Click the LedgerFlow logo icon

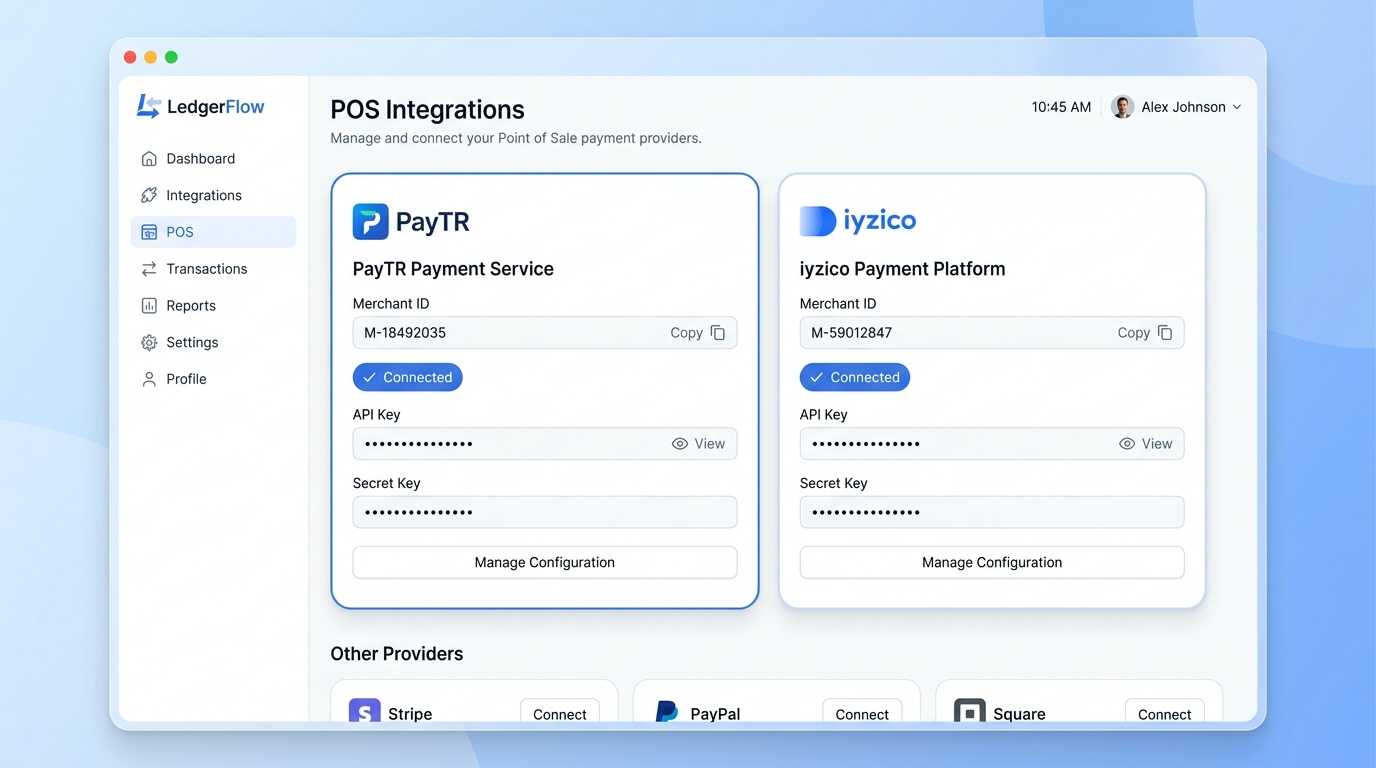pyautogui.click(x=148, y=107)
